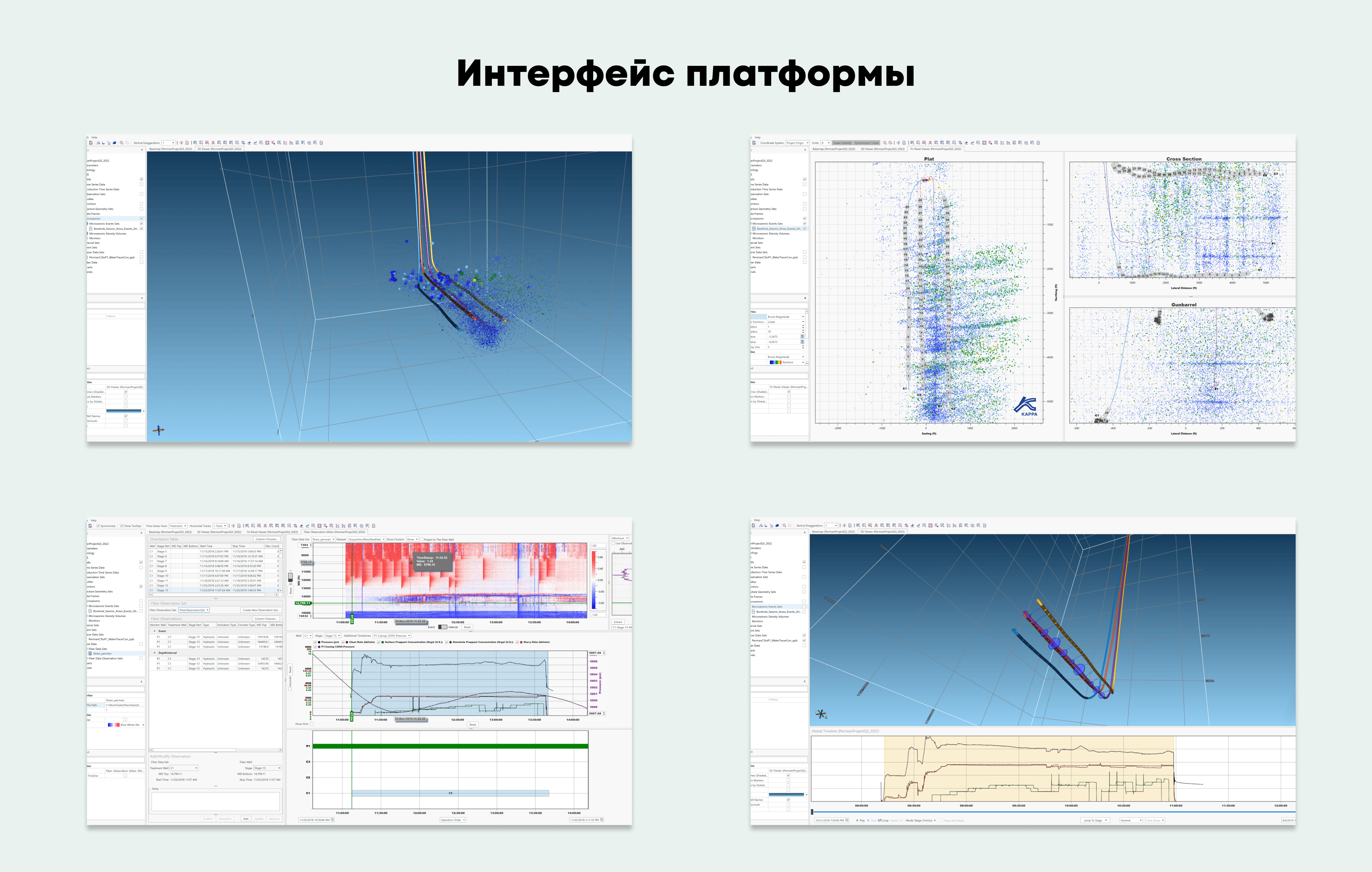Screen dimensions: 1372x872
Task: Open the Operation Order dropdown
Action: (x=453, y=820)
